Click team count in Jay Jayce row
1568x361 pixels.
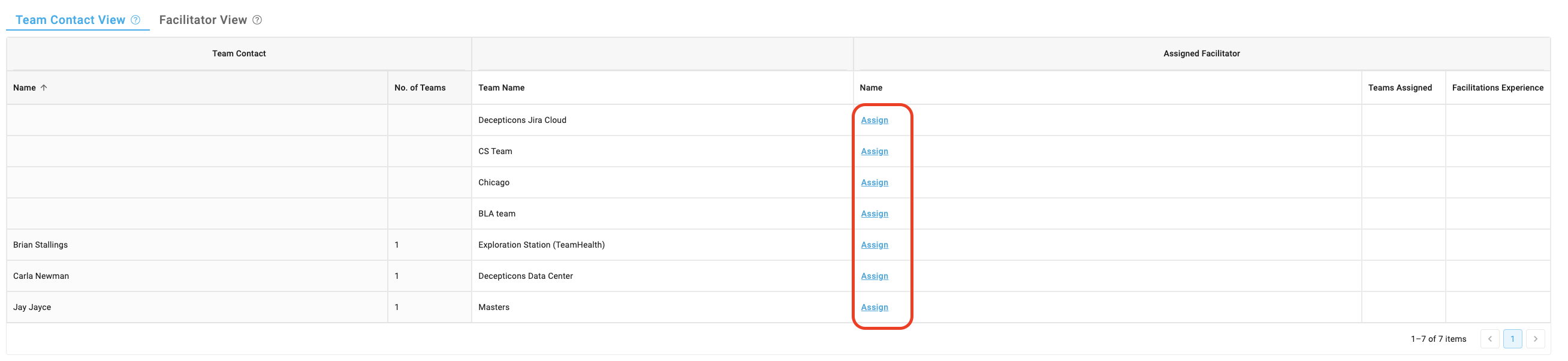(x=429, y=307)
